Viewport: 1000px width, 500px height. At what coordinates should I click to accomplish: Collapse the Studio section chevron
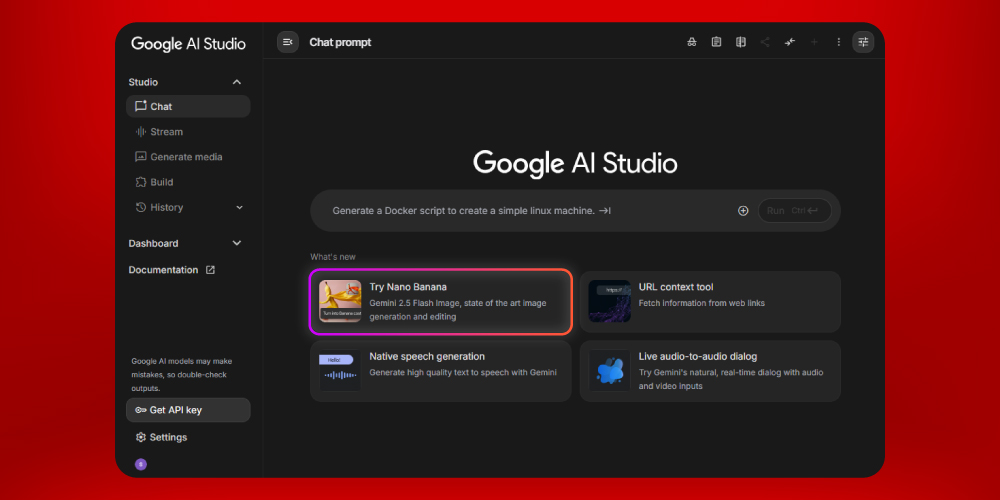point(237,82)
